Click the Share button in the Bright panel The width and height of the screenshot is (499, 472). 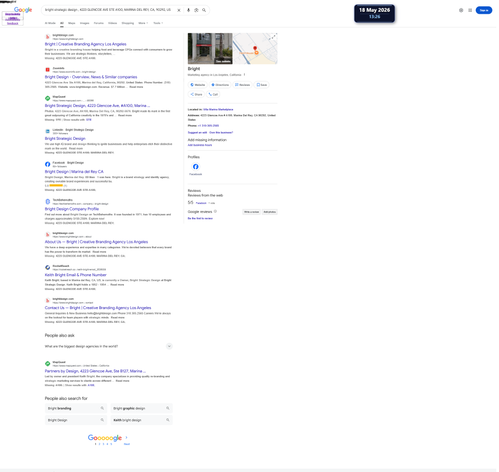point(197,95)
